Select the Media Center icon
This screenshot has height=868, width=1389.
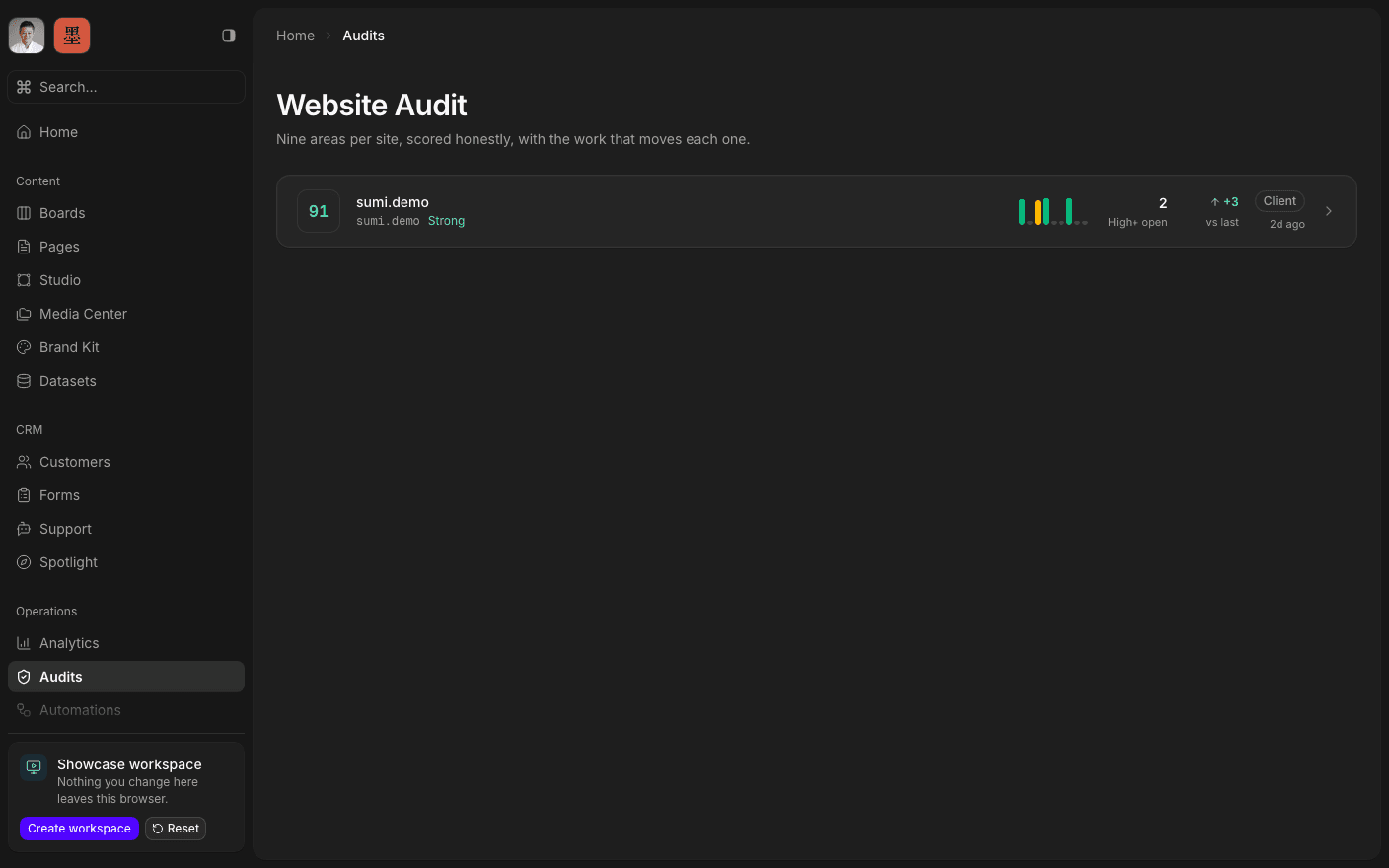click(24, 314)
